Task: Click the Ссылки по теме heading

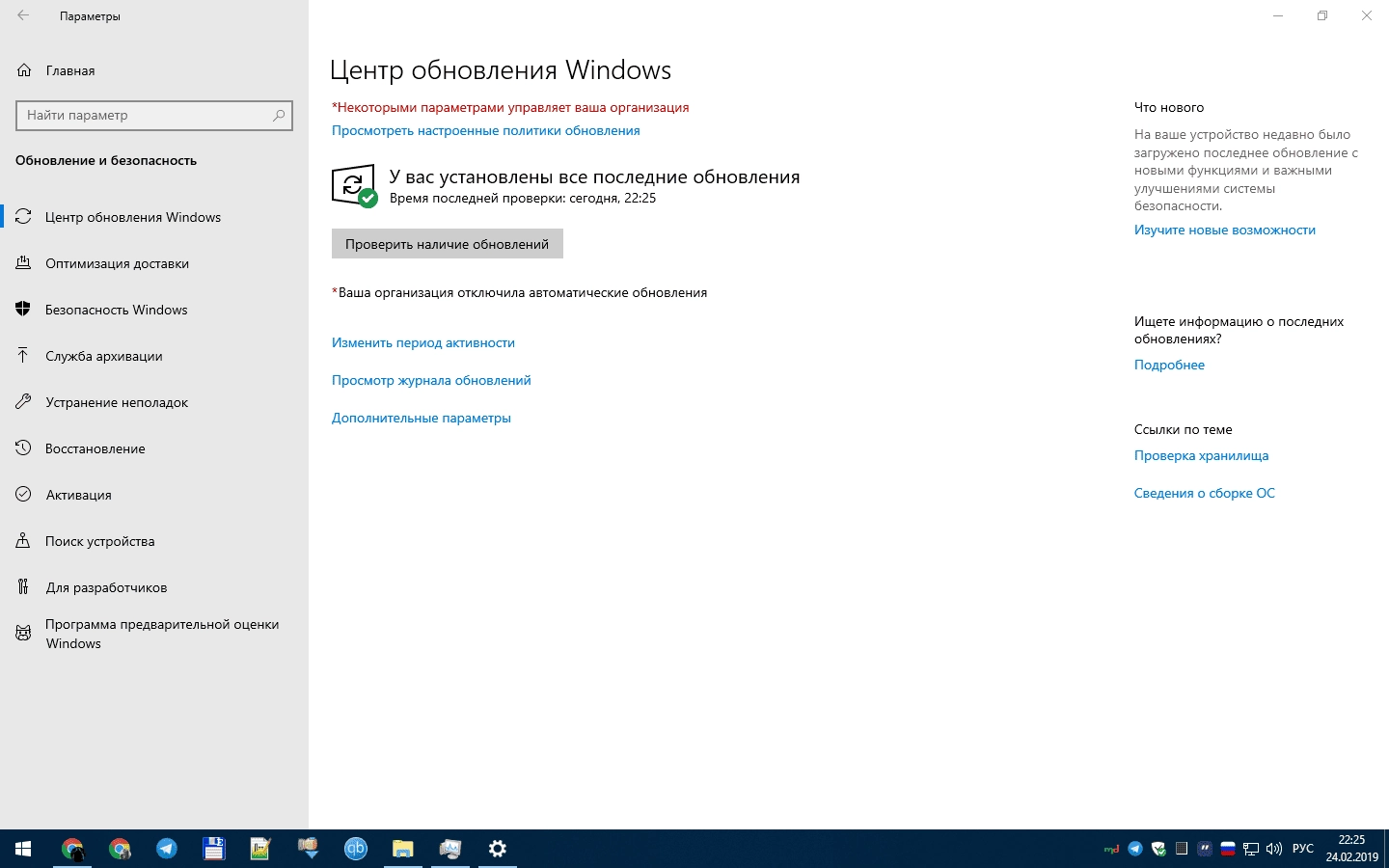Action: click(x=1183, y=429)
